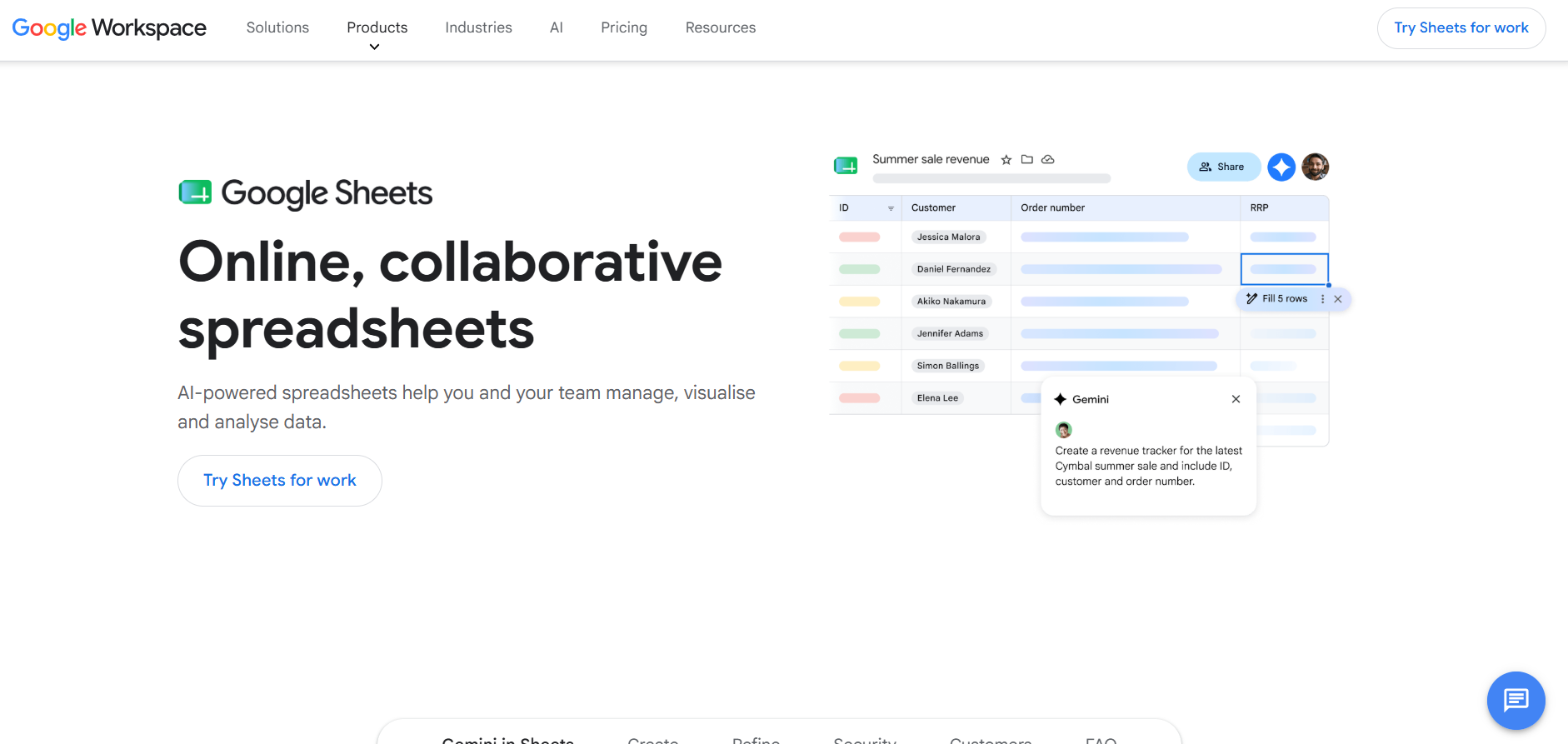Click Try Sheets for work below headline
This screenshot has height=744, width=1568.
pos(280,481)
